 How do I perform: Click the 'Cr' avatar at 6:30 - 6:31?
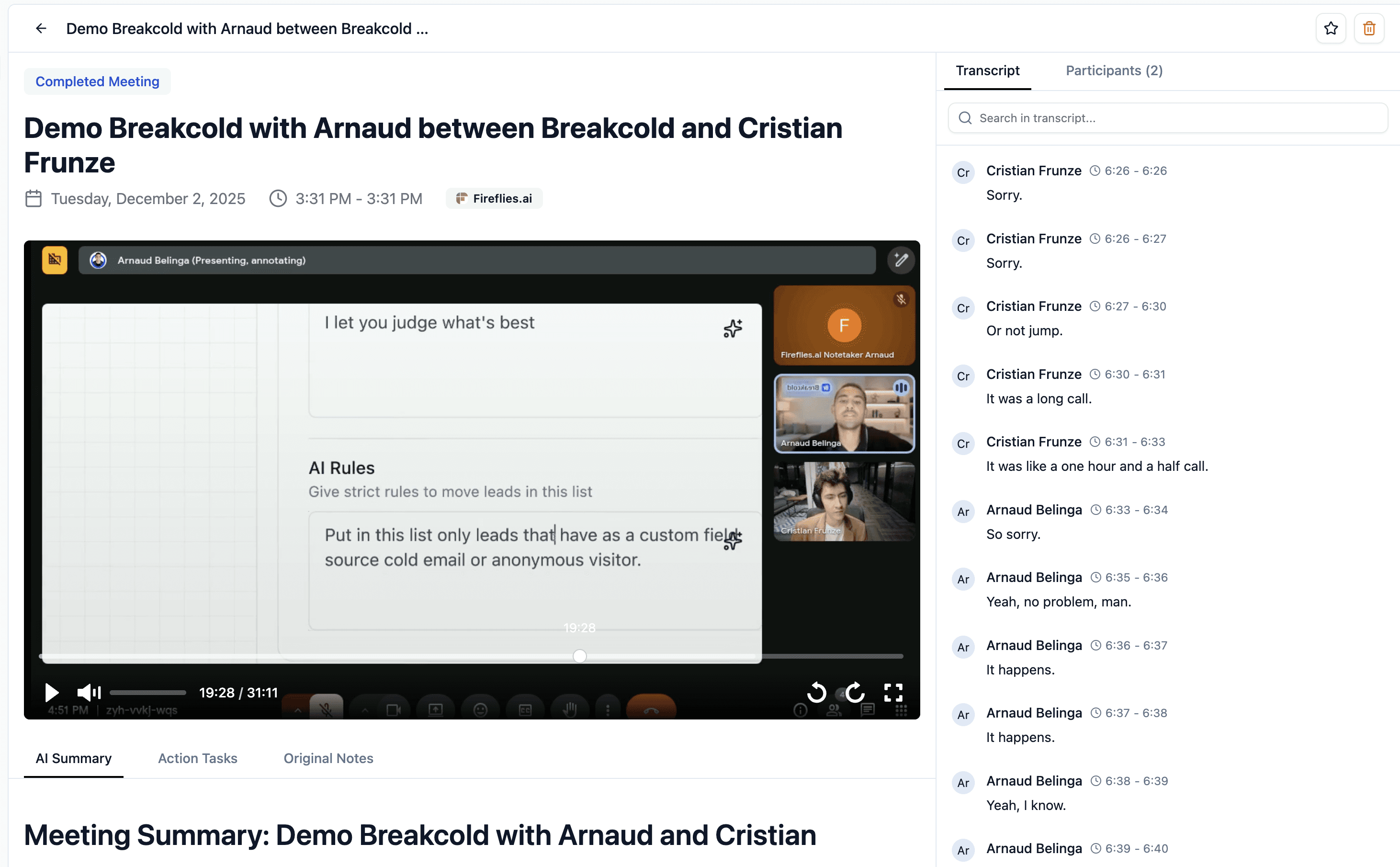tap(963, 376)
